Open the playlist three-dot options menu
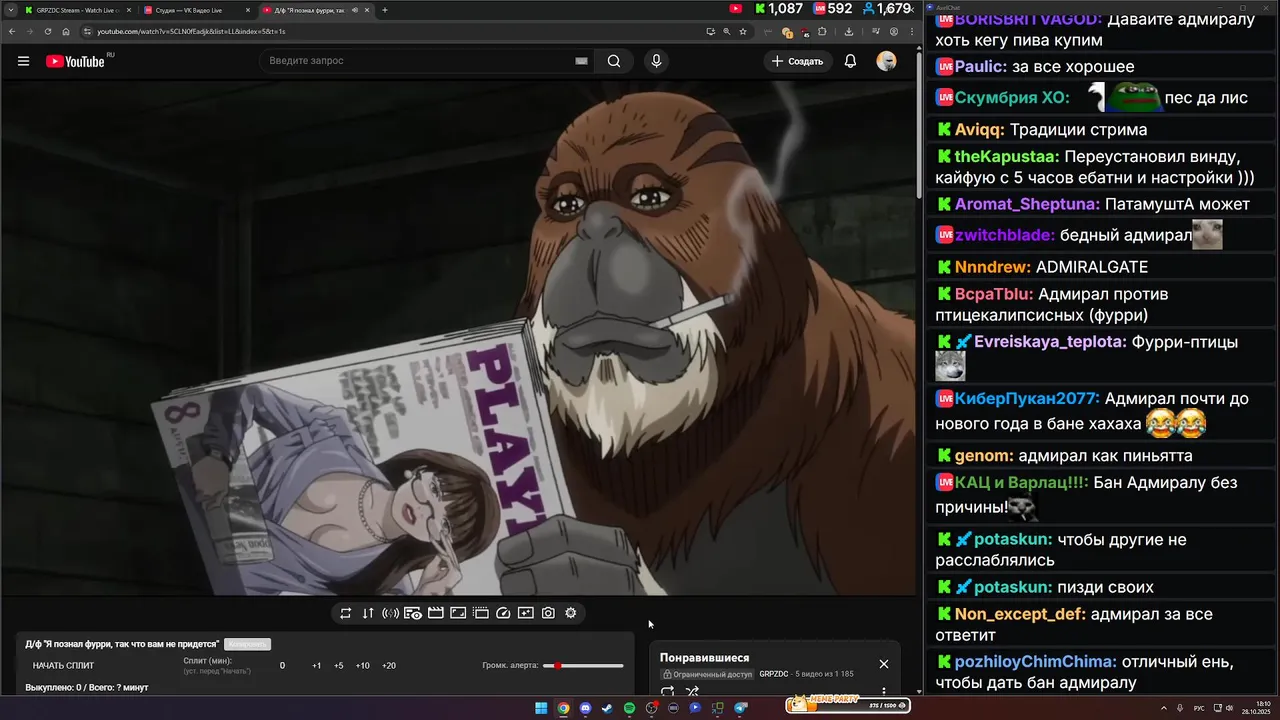This screenshot has height=720, width=1280. [x=883, y=690]
